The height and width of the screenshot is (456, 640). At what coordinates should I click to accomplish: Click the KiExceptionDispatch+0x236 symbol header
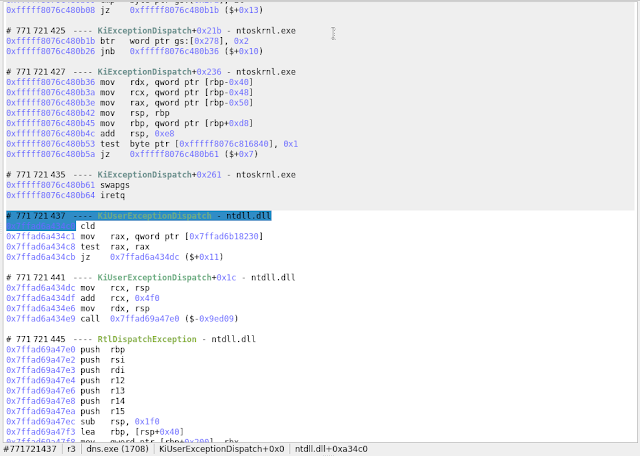159,72
